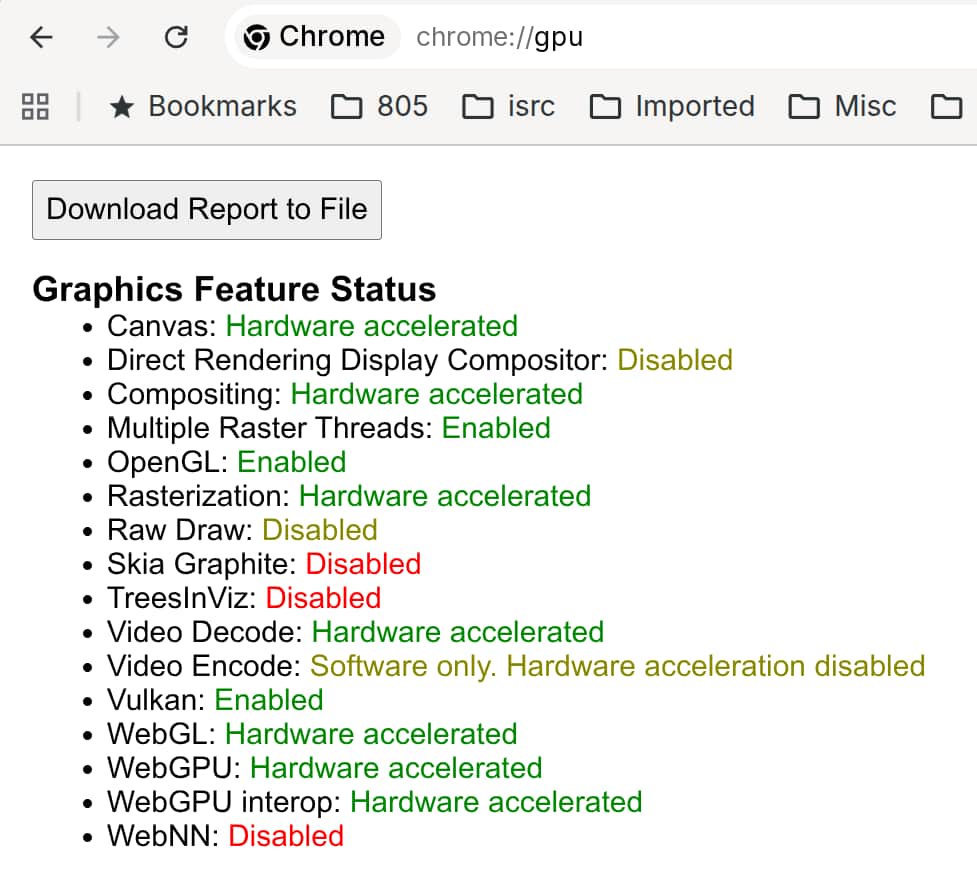Open the 805 bookmarks folder
The height and width of the screenshot is (871, 977).
(379, 107)
